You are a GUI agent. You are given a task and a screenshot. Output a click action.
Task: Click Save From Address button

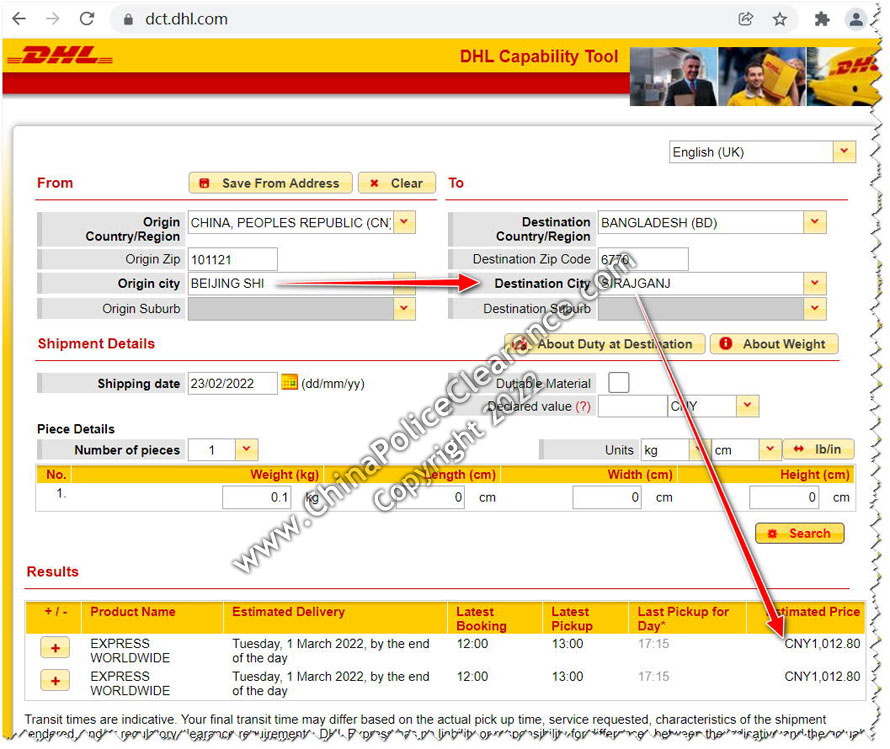point(270,183)
